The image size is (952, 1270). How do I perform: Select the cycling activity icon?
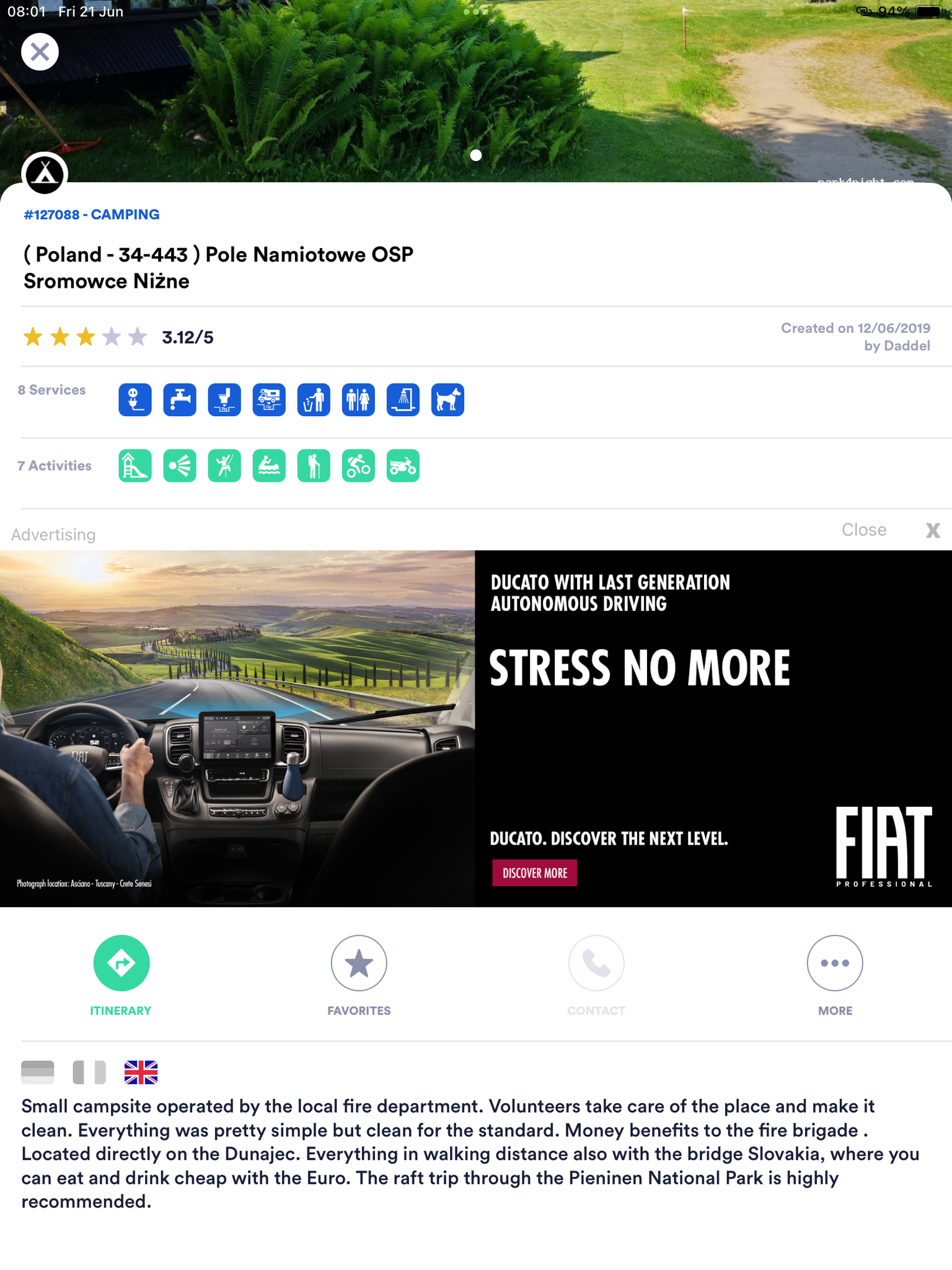358,466
